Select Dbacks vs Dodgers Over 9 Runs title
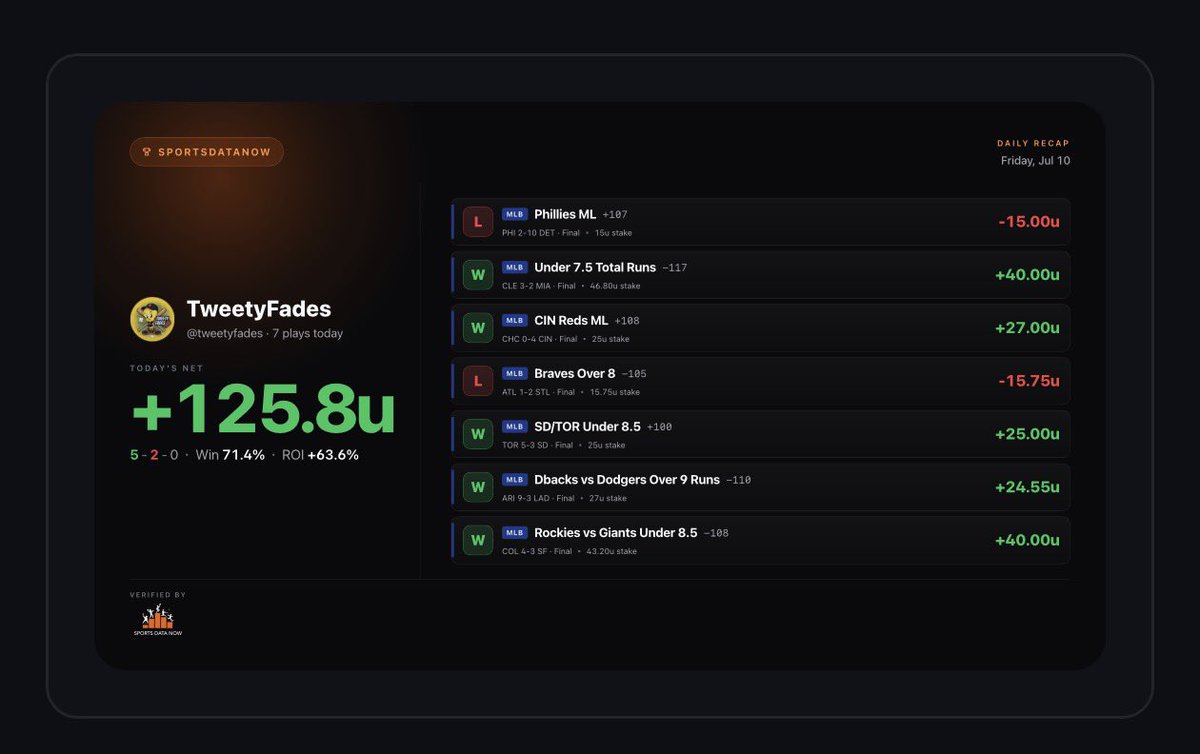1200x754 pixels. [x=627, y=479]
